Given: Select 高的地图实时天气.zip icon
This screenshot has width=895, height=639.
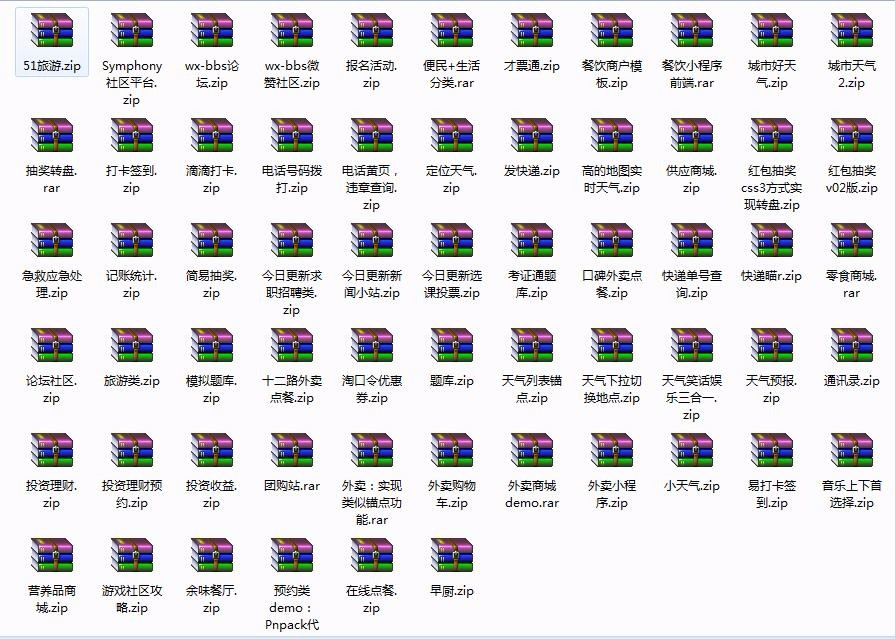Looking at the screenshot, I should tap(611, 135).
